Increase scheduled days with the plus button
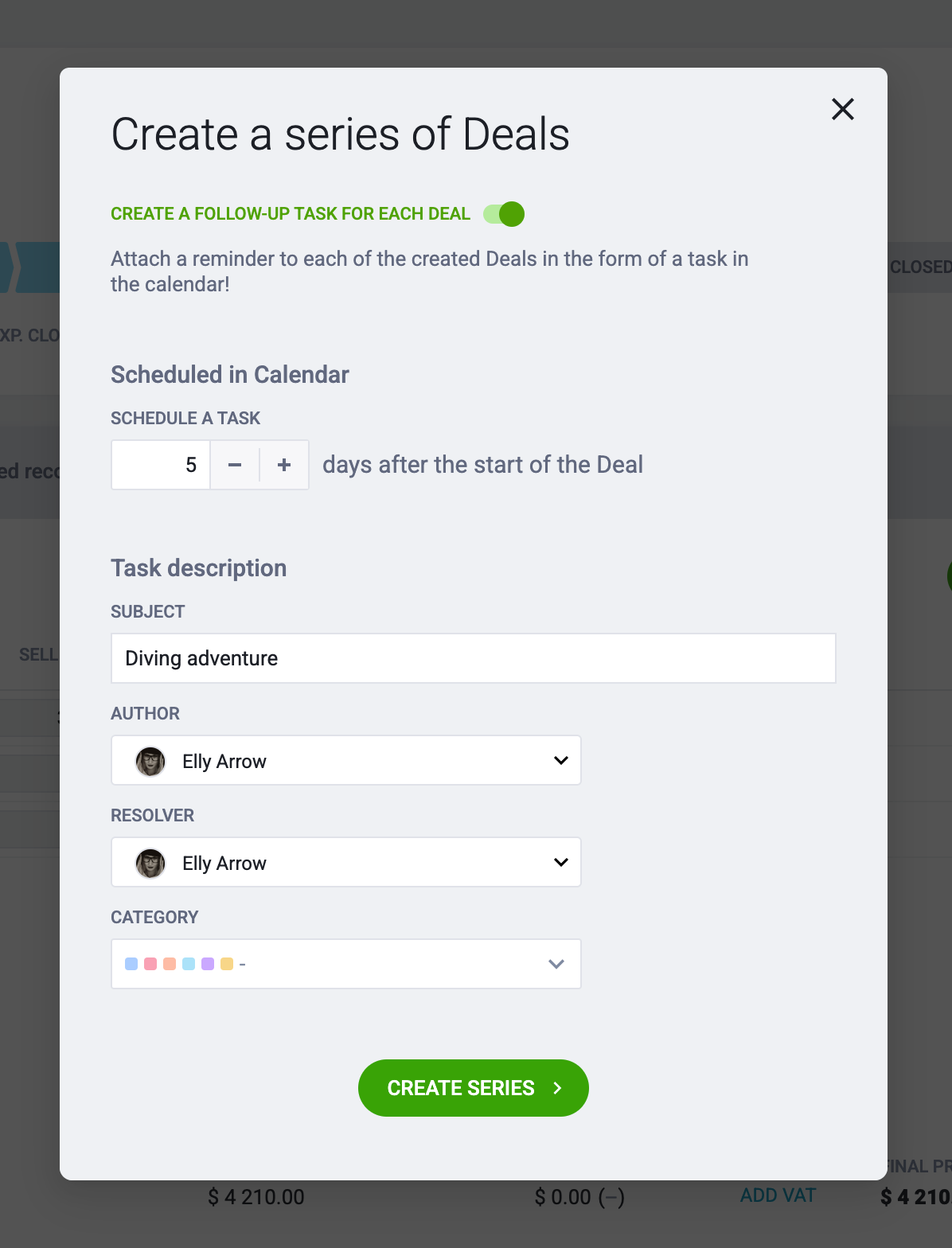Screen dimensions: 952x1248 point(284,465)
